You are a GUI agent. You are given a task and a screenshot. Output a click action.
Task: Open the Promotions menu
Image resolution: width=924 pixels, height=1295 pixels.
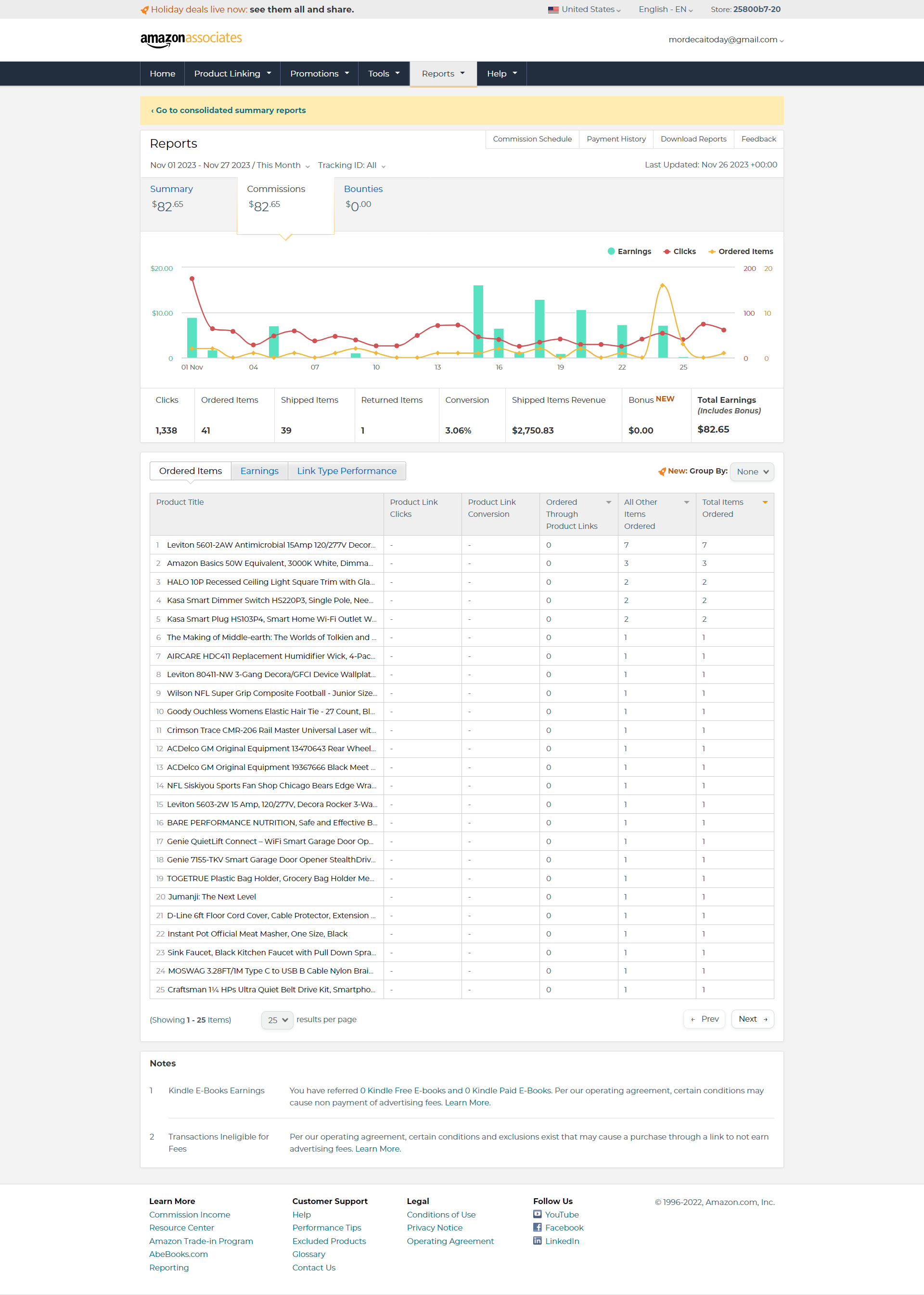[319, 74]
